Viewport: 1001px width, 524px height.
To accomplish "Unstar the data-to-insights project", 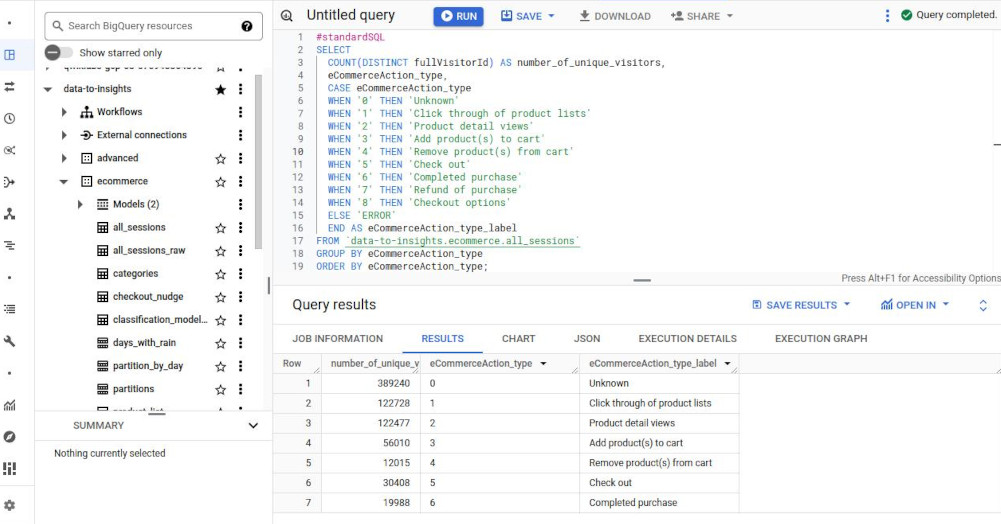I will pos(220,89).
